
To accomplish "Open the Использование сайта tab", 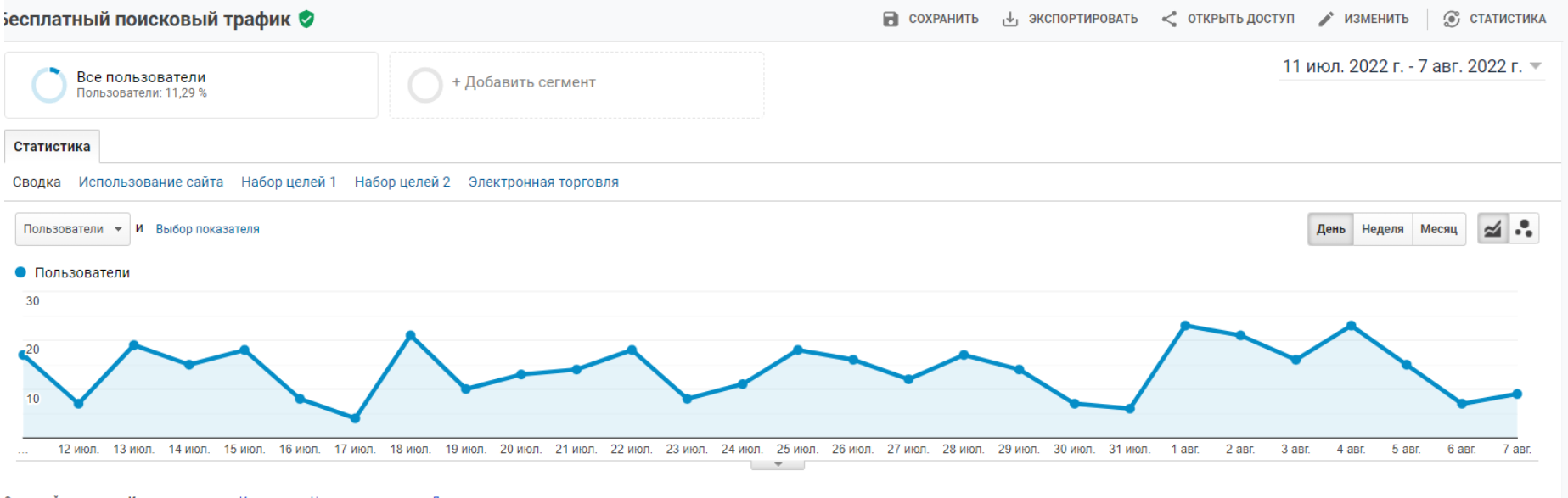I will [x=151, y=182].
